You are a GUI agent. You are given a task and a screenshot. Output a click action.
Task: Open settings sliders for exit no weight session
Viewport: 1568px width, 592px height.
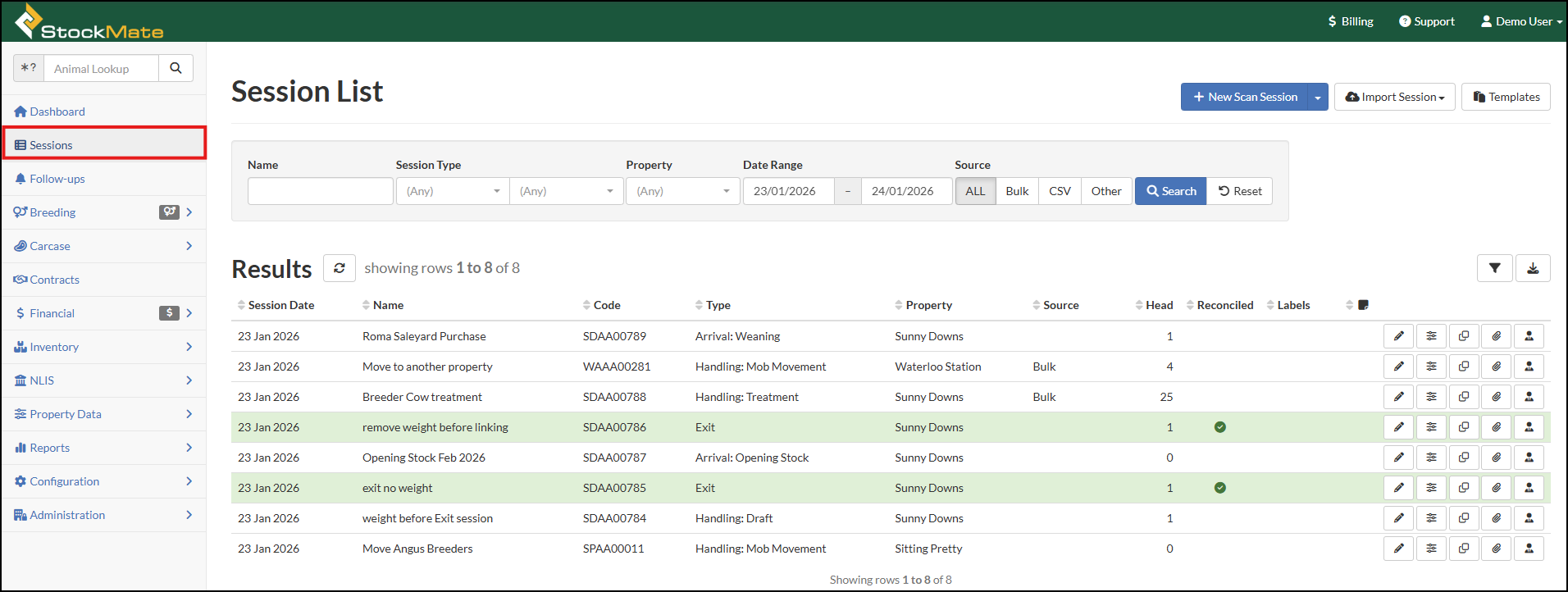[1431, 488]
